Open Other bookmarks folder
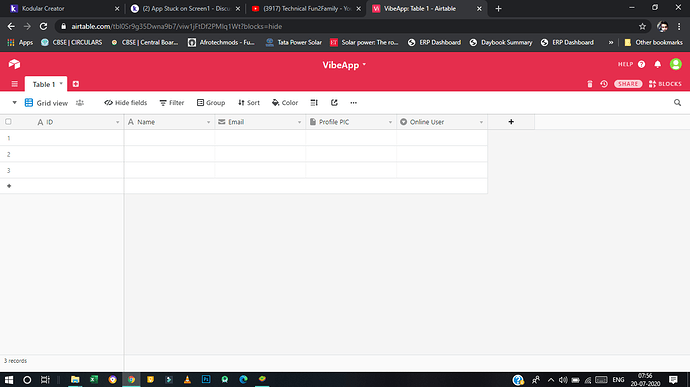Screen dimensions: 690x387 click(653, 42)
